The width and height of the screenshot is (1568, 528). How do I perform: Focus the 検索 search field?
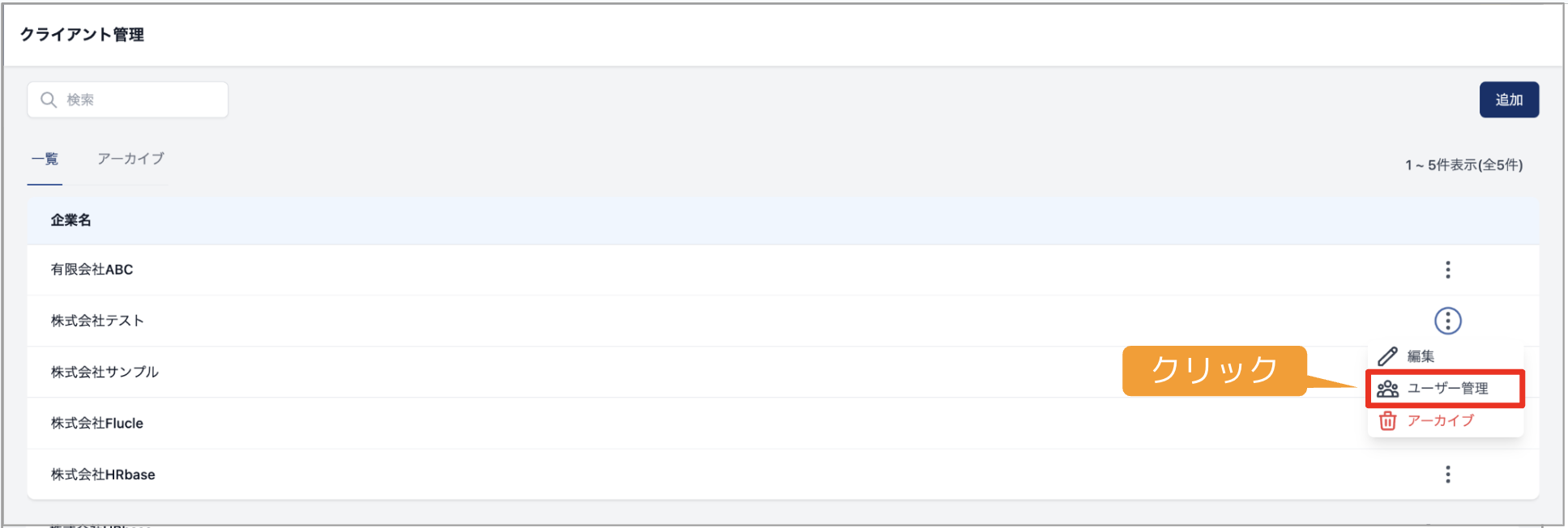click(127, 100)
